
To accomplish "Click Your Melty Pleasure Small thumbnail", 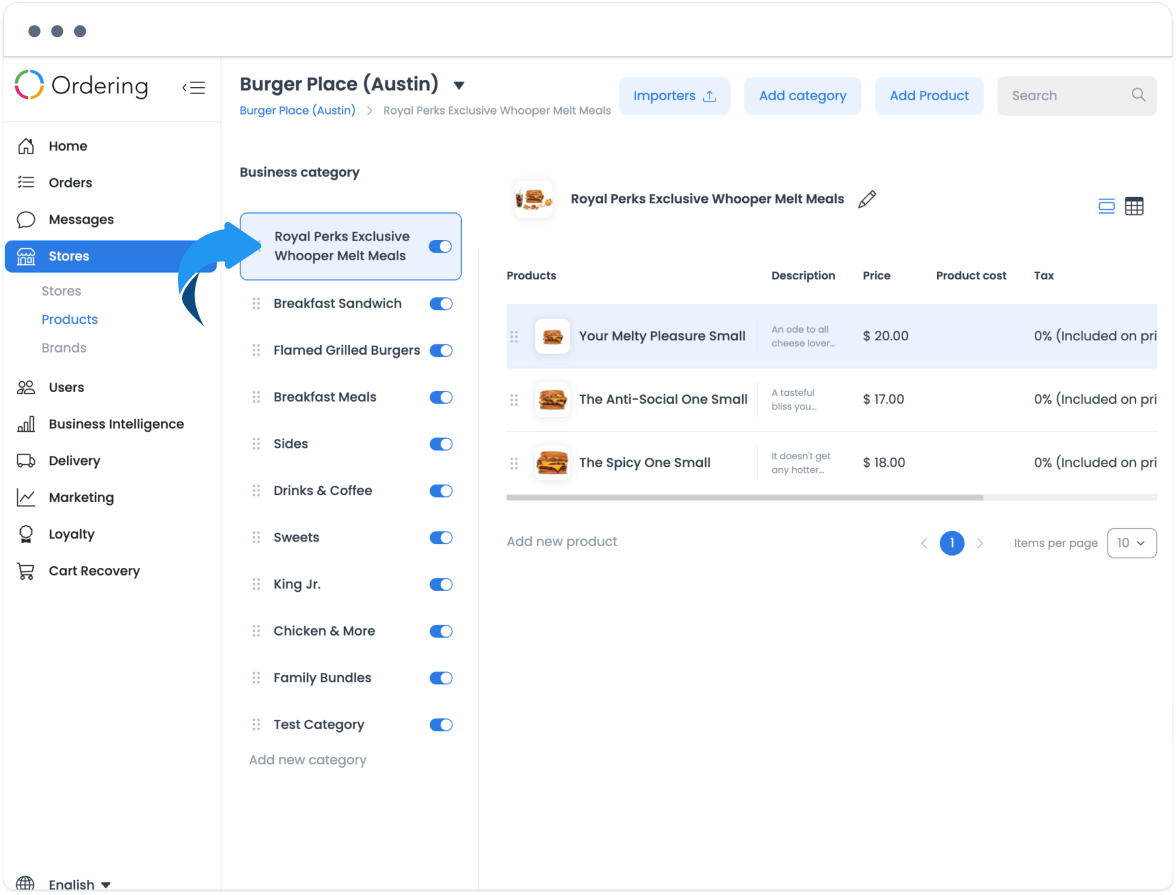I will tap(552, 336).
